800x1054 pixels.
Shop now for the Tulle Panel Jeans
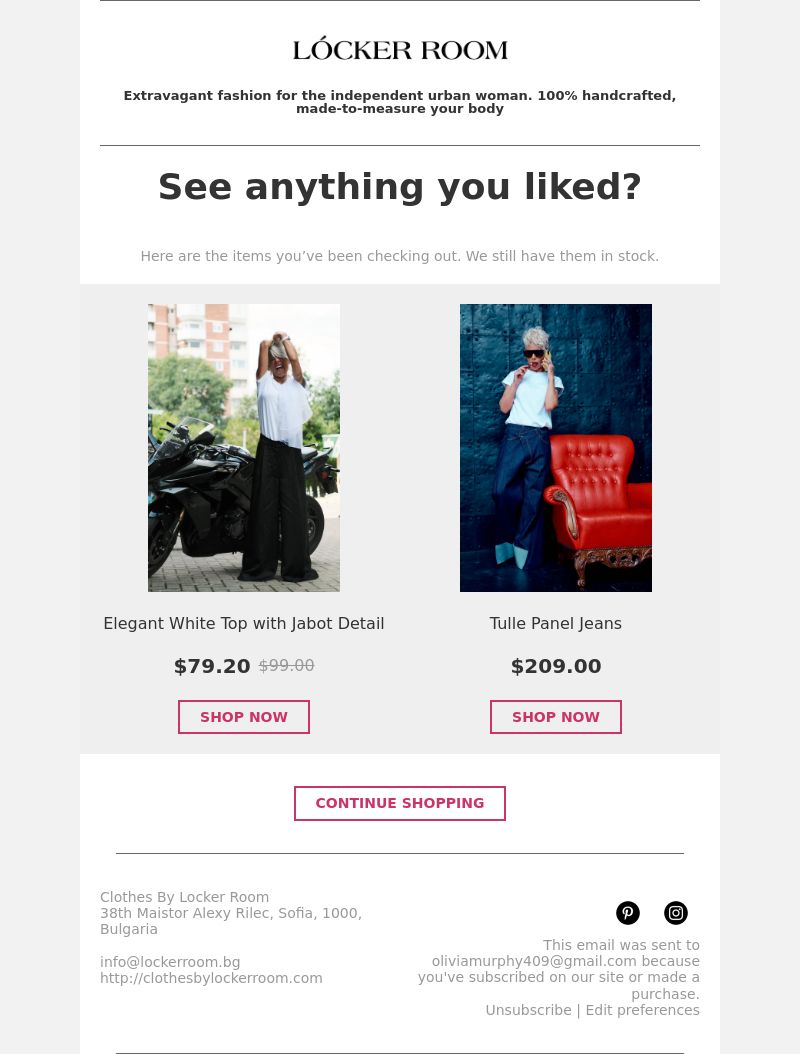[x=555, y=717]
